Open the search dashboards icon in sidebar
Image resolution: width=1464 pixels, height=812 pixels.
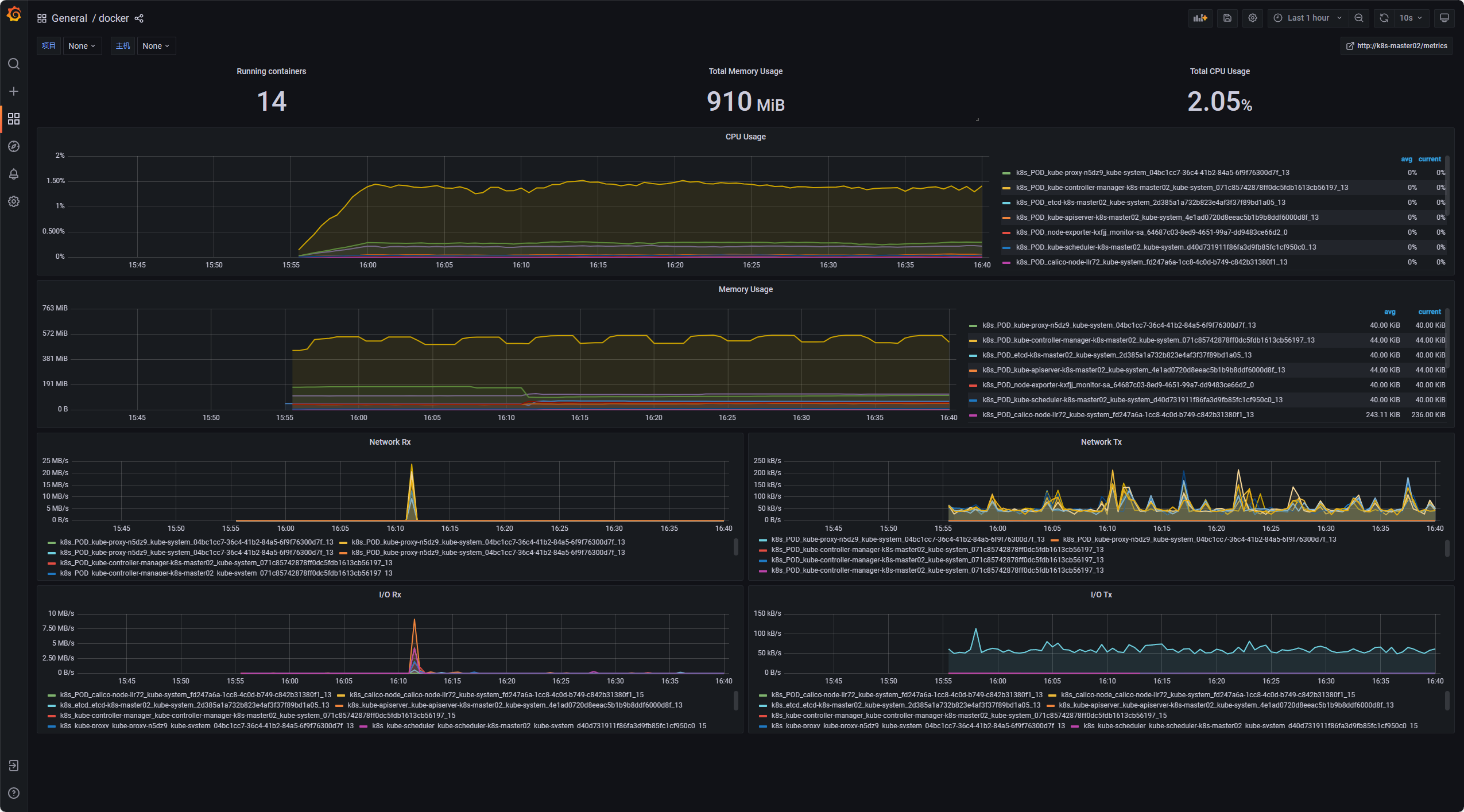14,64
